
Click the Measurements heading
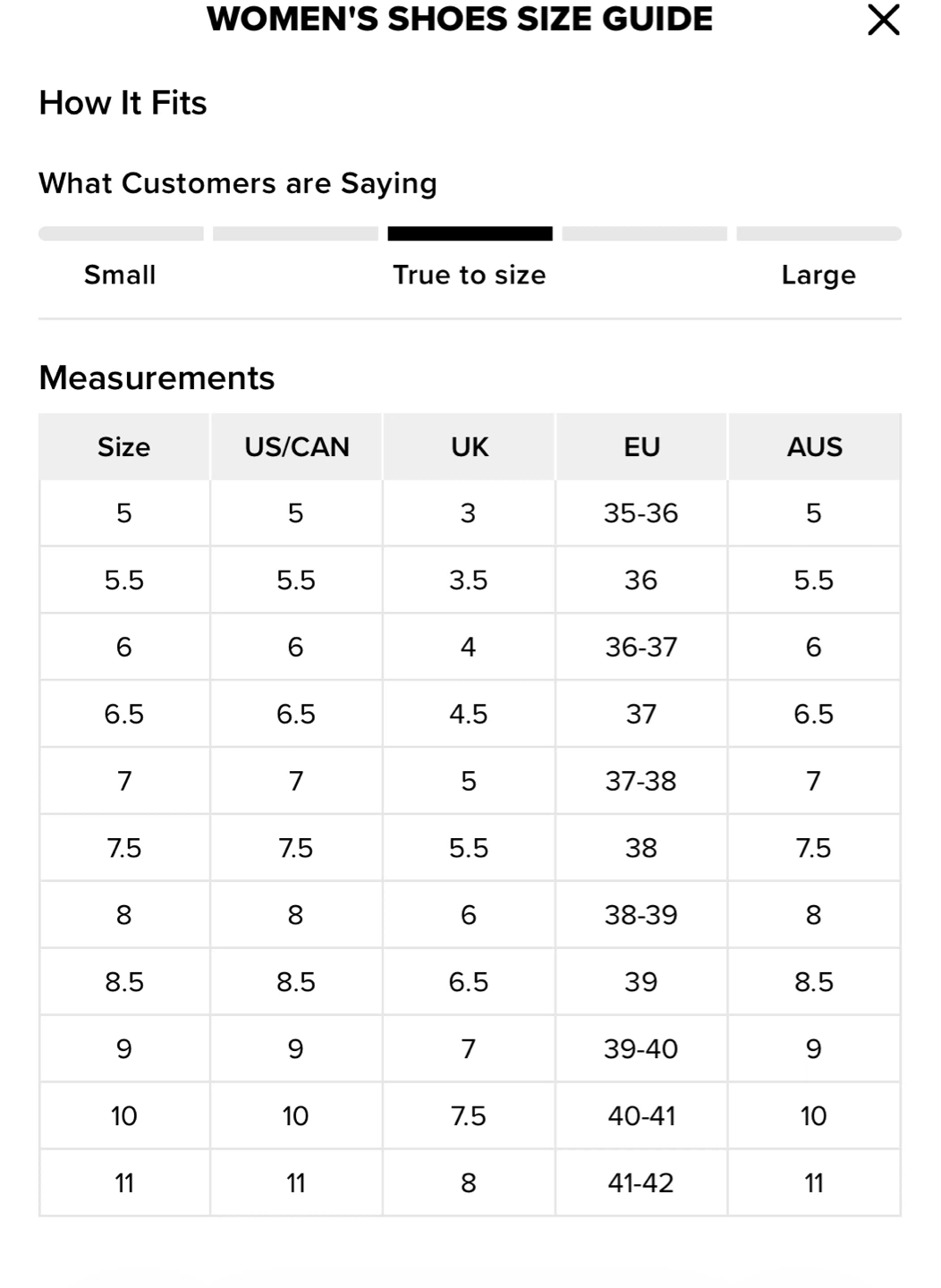[157, 378]
